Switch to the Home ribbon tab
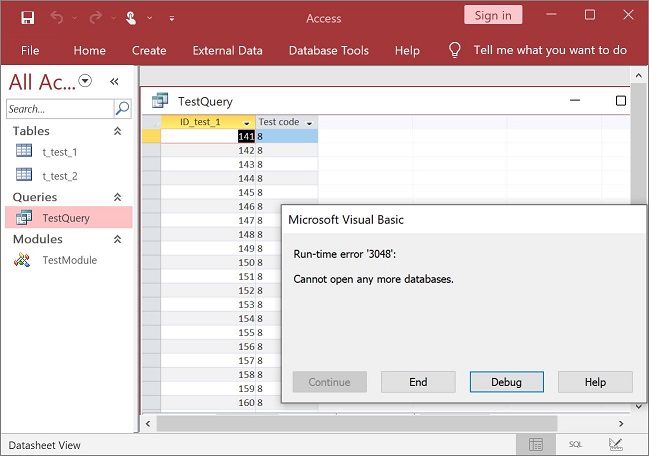Image resolution: width=649 pixels, height=456 pixels. pos(89,50)
